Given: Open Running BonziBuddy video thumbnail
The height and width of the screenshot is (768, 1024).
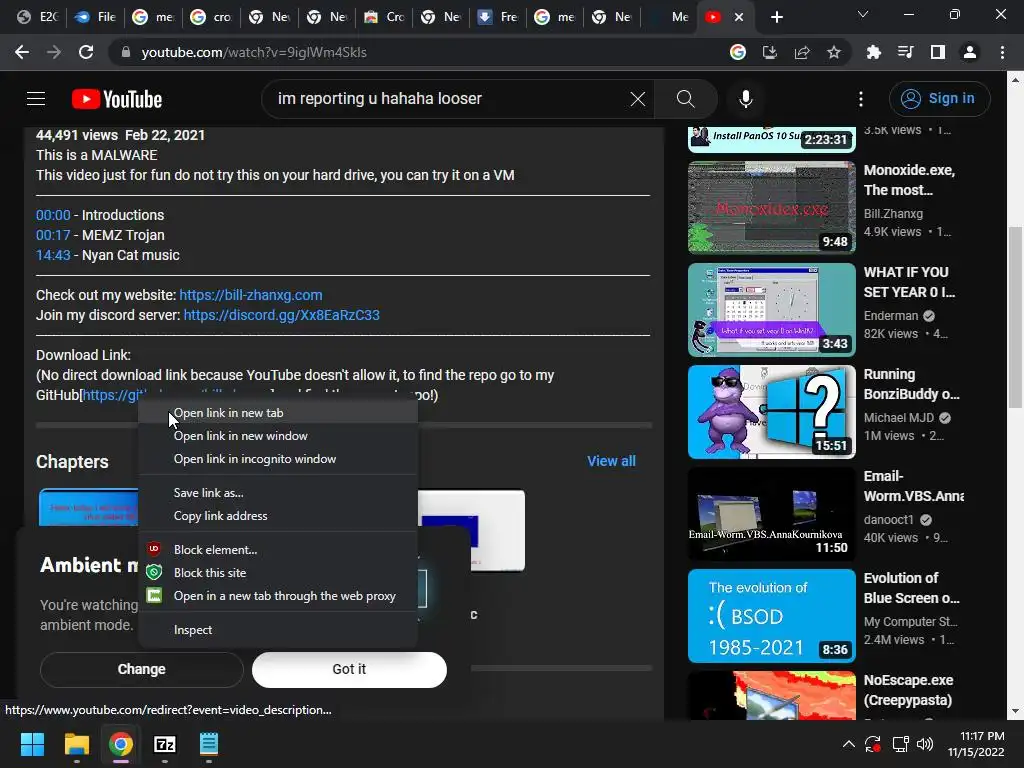Looking at the screenshot, I should pos(772,411).
